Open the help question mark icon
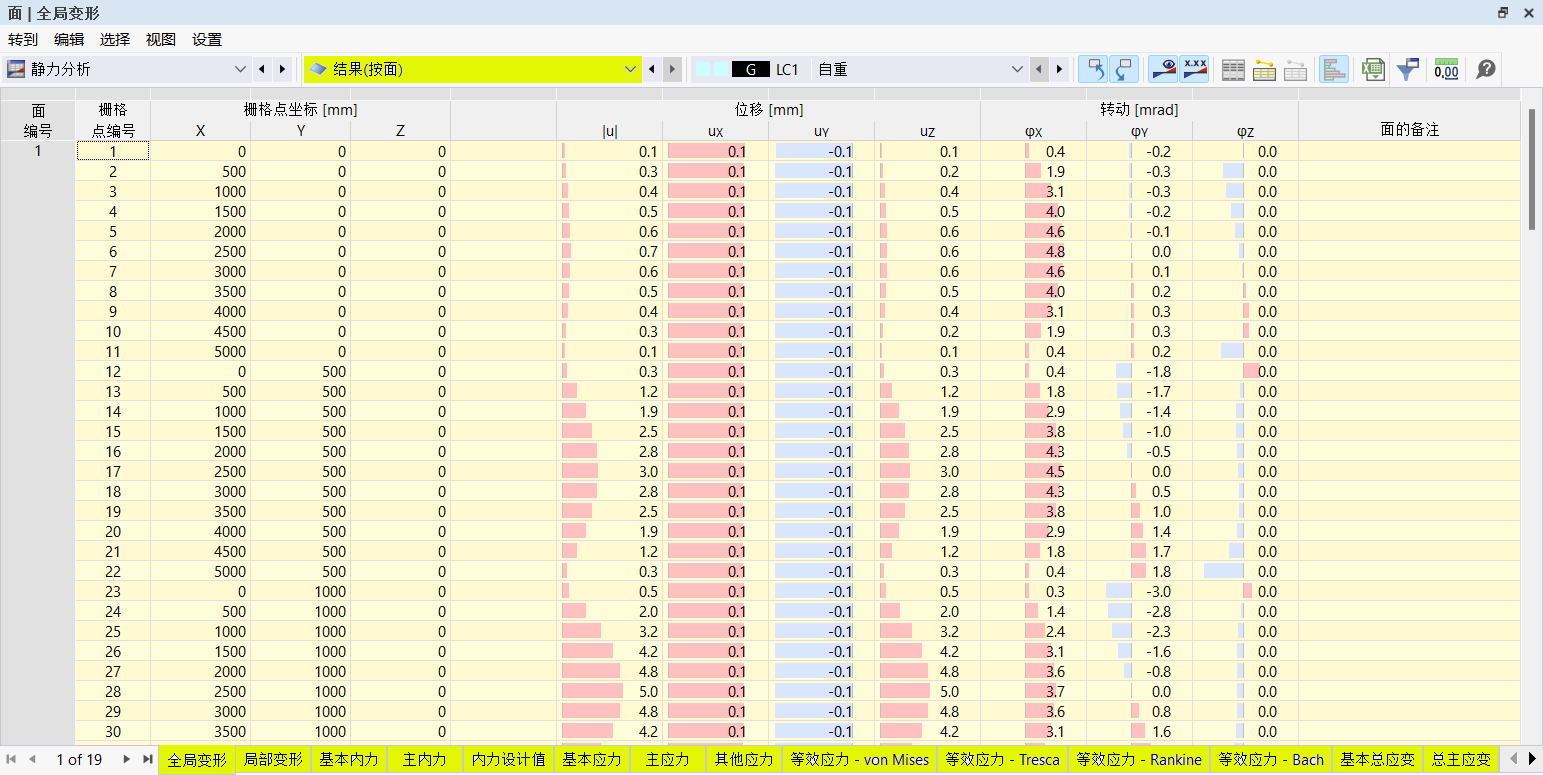The image size is (1543, 775). (1486, 69)
